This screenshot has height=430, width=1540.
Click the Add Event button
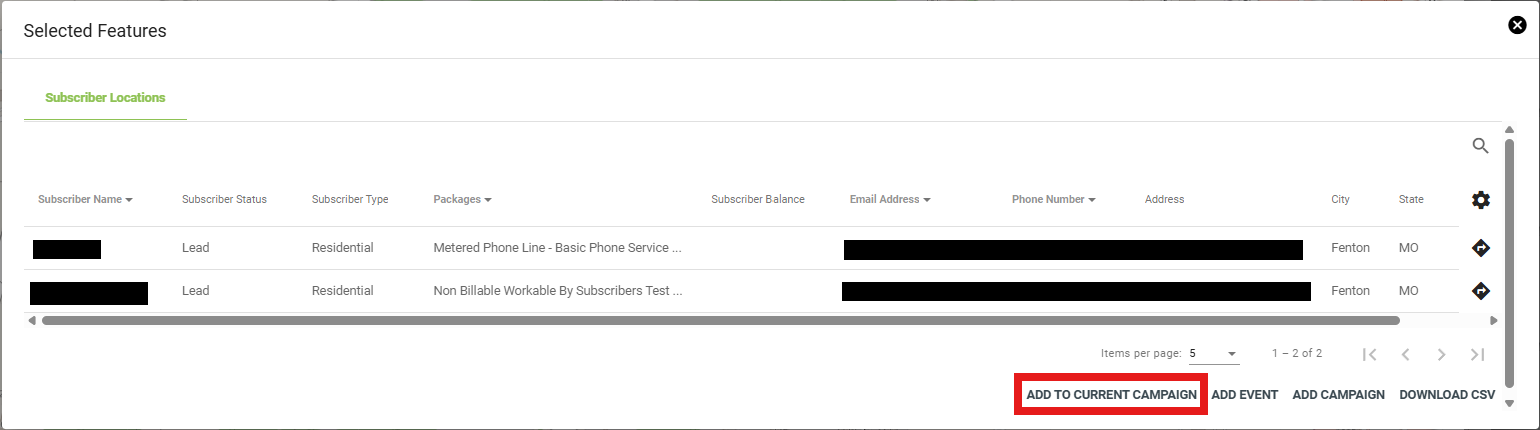1244,395
